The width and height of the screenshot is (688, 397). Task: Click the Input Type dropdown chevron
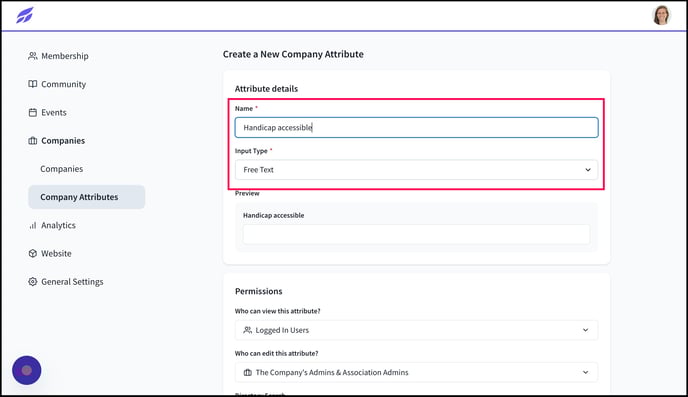coord(588,170)
